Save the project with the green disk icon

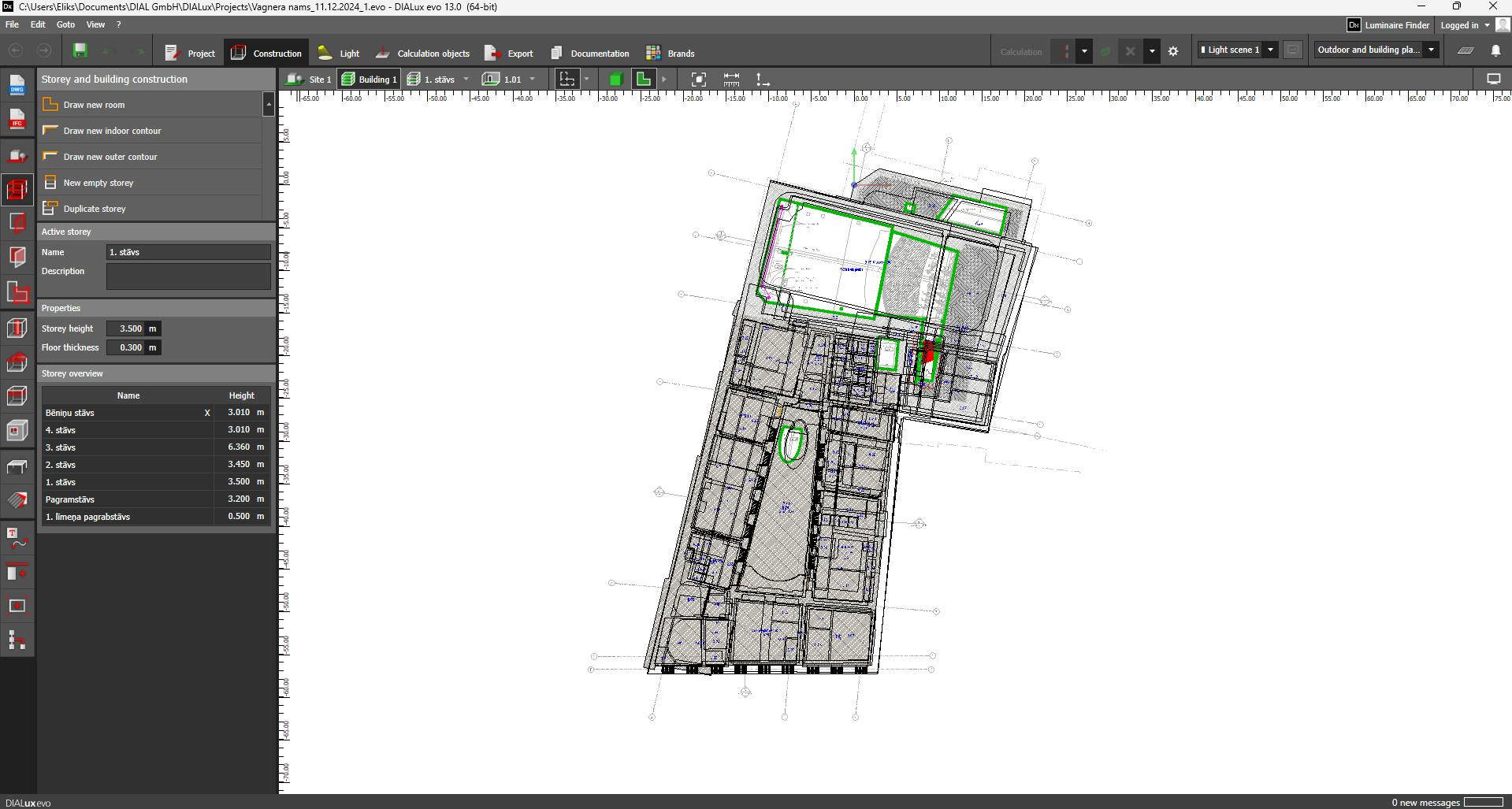(x=80, y=51)
